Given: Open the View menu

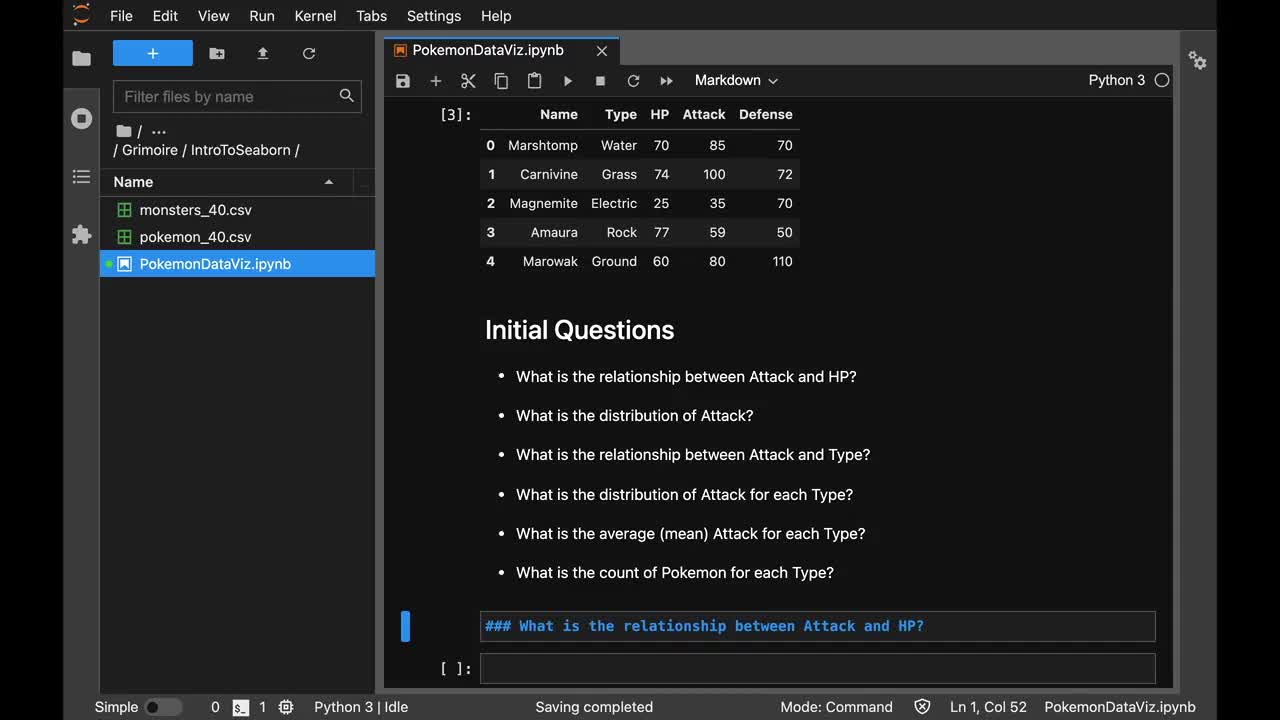Looking at the screenshot, I should (x=214, y=16).
